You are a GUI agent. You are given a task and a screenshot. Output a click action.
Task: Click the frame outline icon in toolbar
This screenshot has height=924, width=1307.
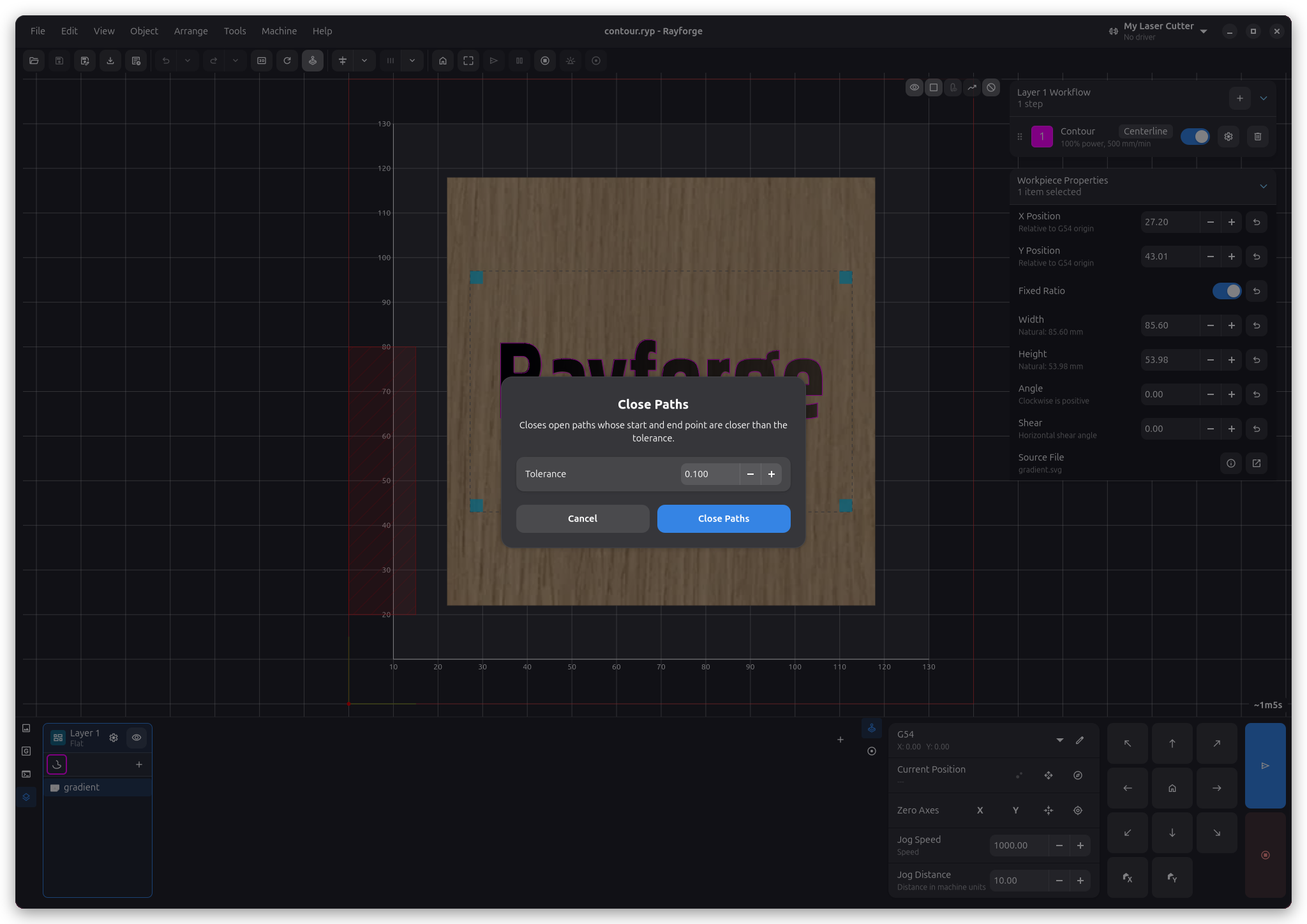point(468,61)
